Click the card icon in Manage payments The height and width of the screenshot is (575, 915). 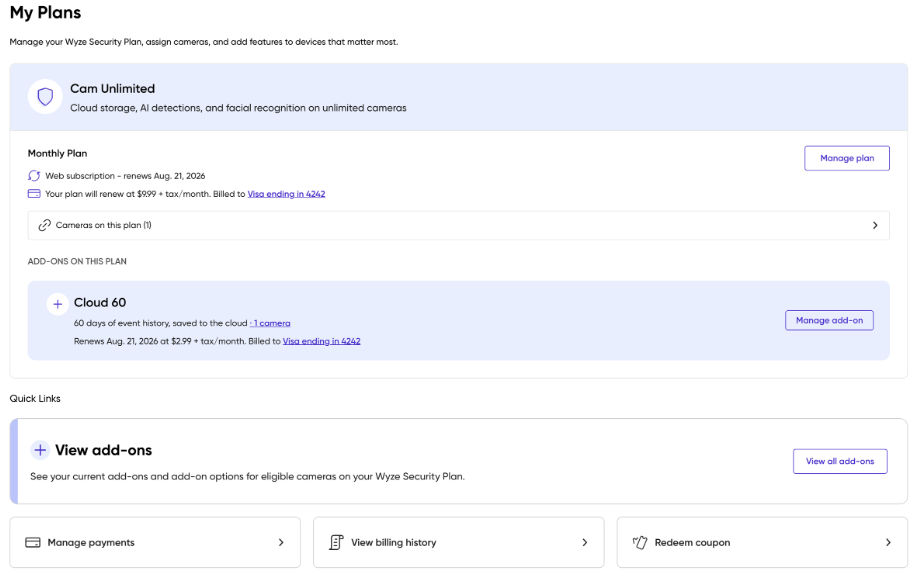click(33, 542)
